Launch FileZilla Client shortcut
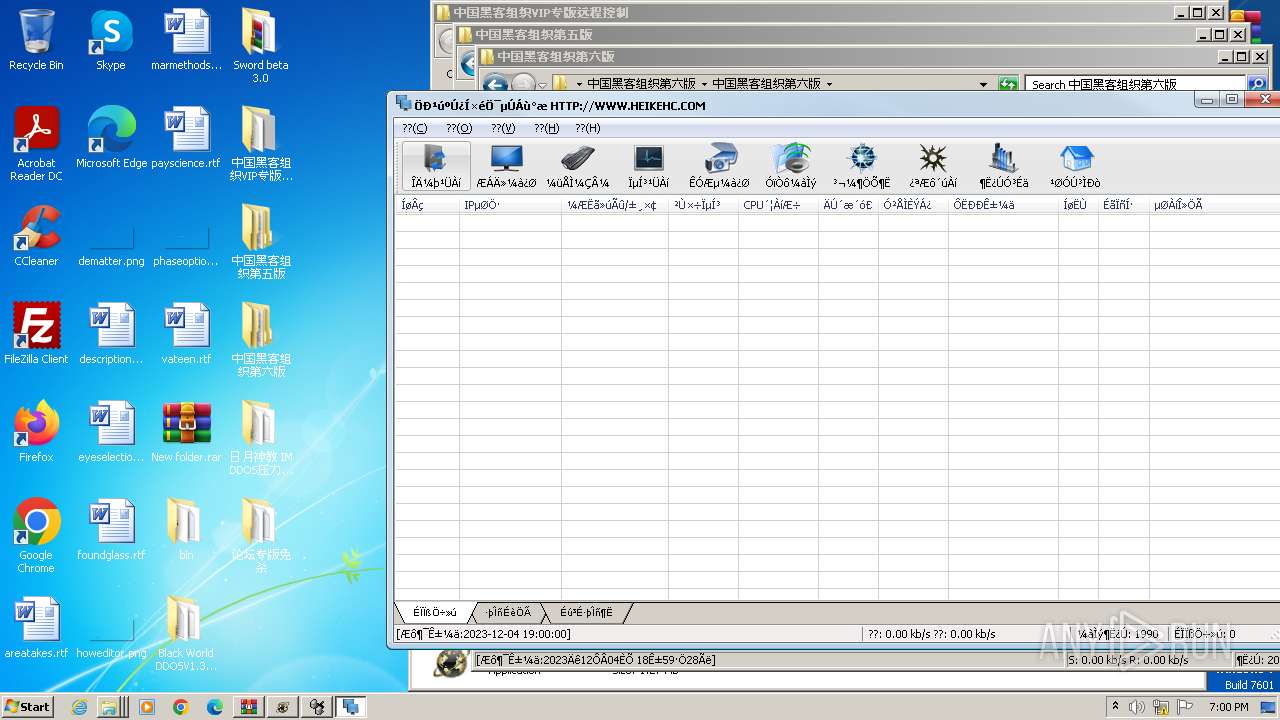Screen dimensions: 1280x720 click(x=36, y=335)
